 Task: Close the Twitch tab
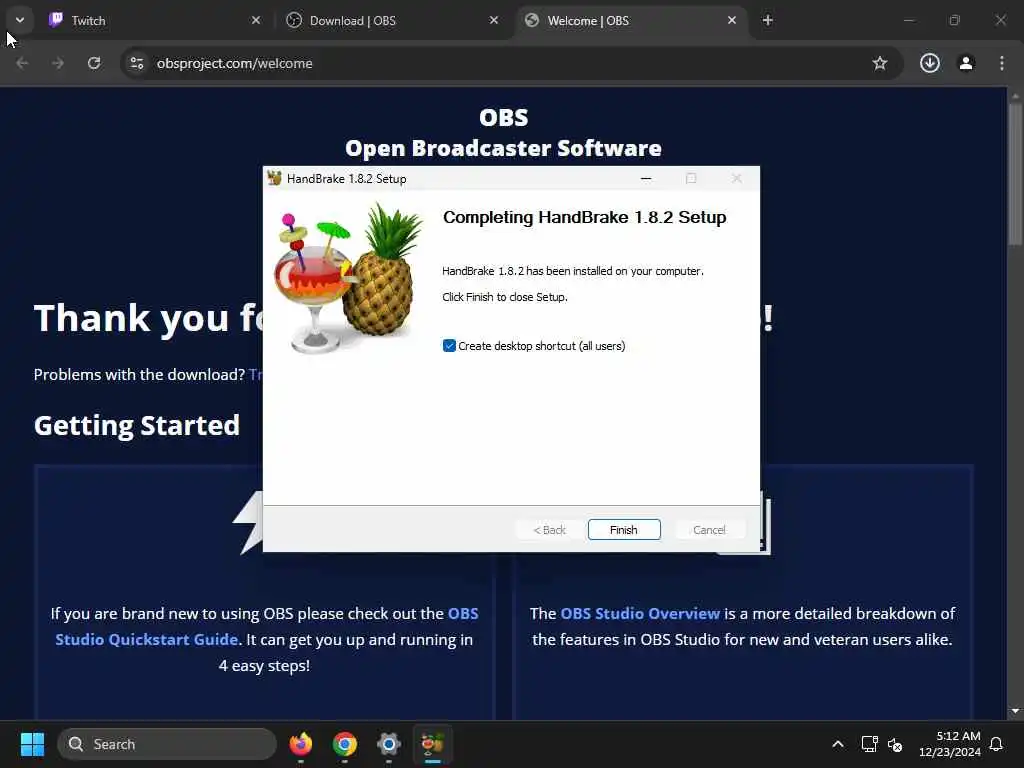256,20
